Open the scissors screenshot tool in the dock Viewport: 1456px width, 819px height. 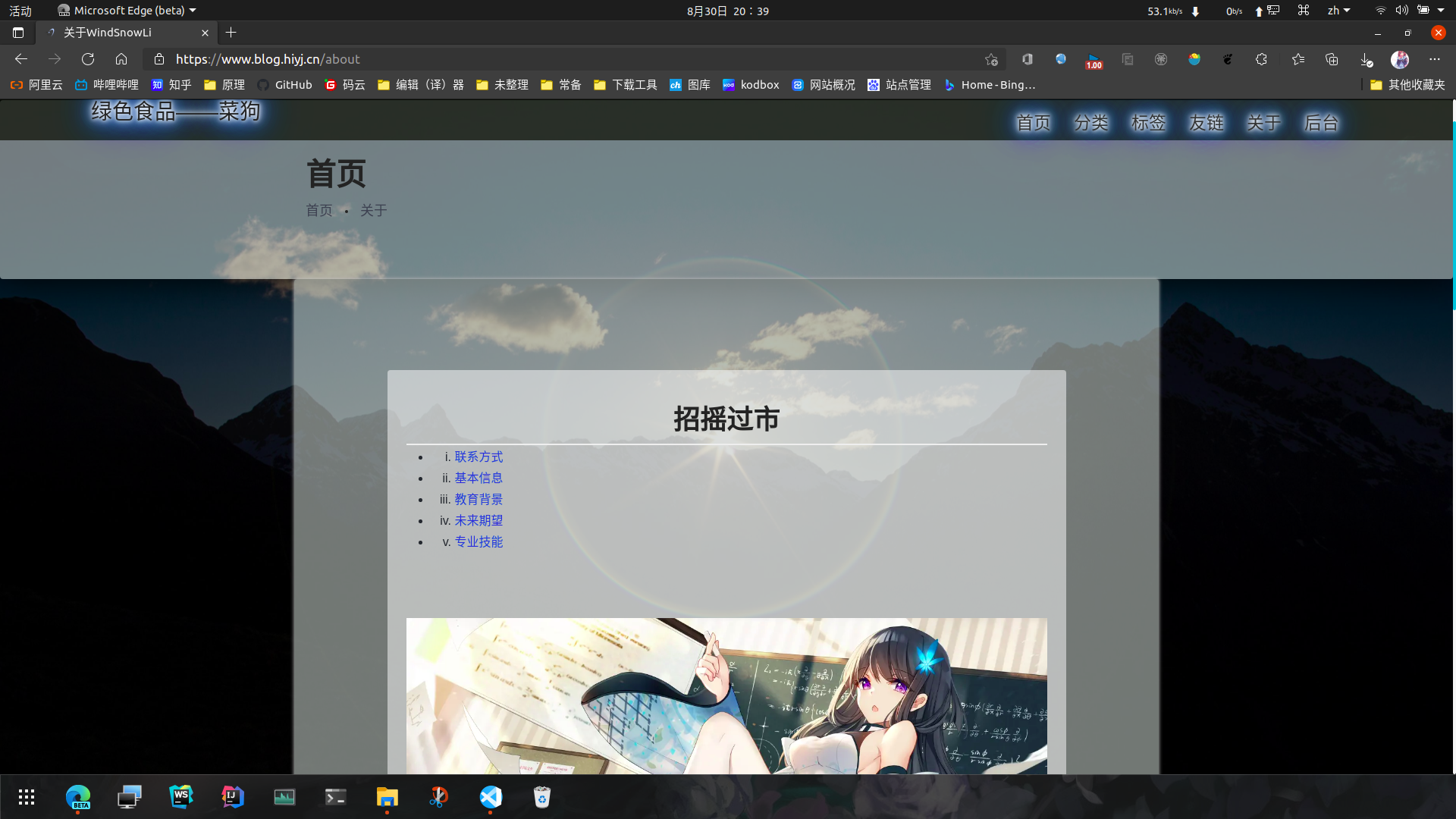[x=439, y=797]
